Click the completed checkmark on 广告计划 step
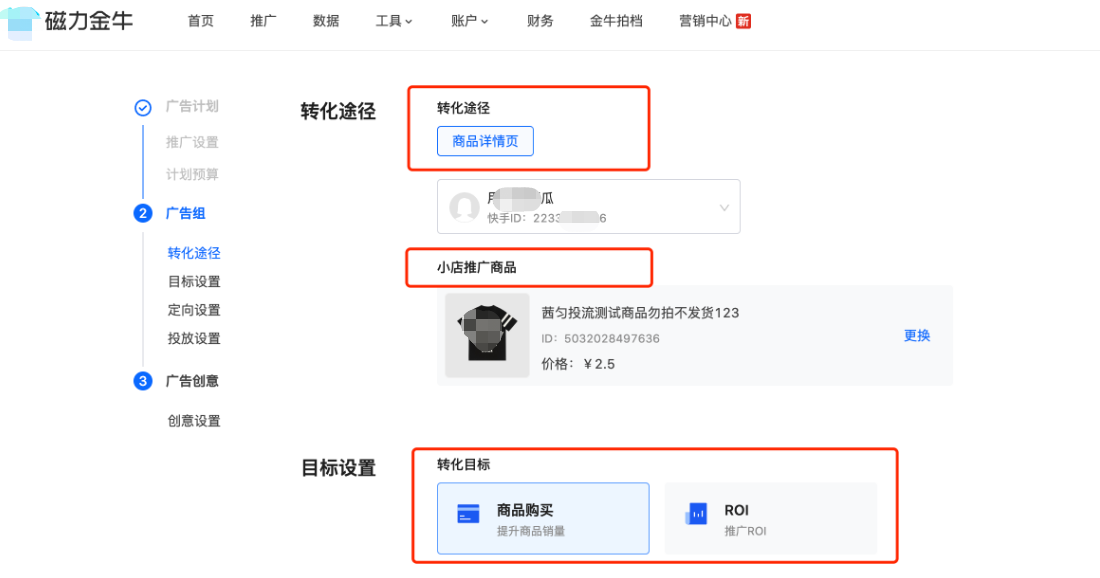The image size is (1100, 578). click(x=142, y=106)
